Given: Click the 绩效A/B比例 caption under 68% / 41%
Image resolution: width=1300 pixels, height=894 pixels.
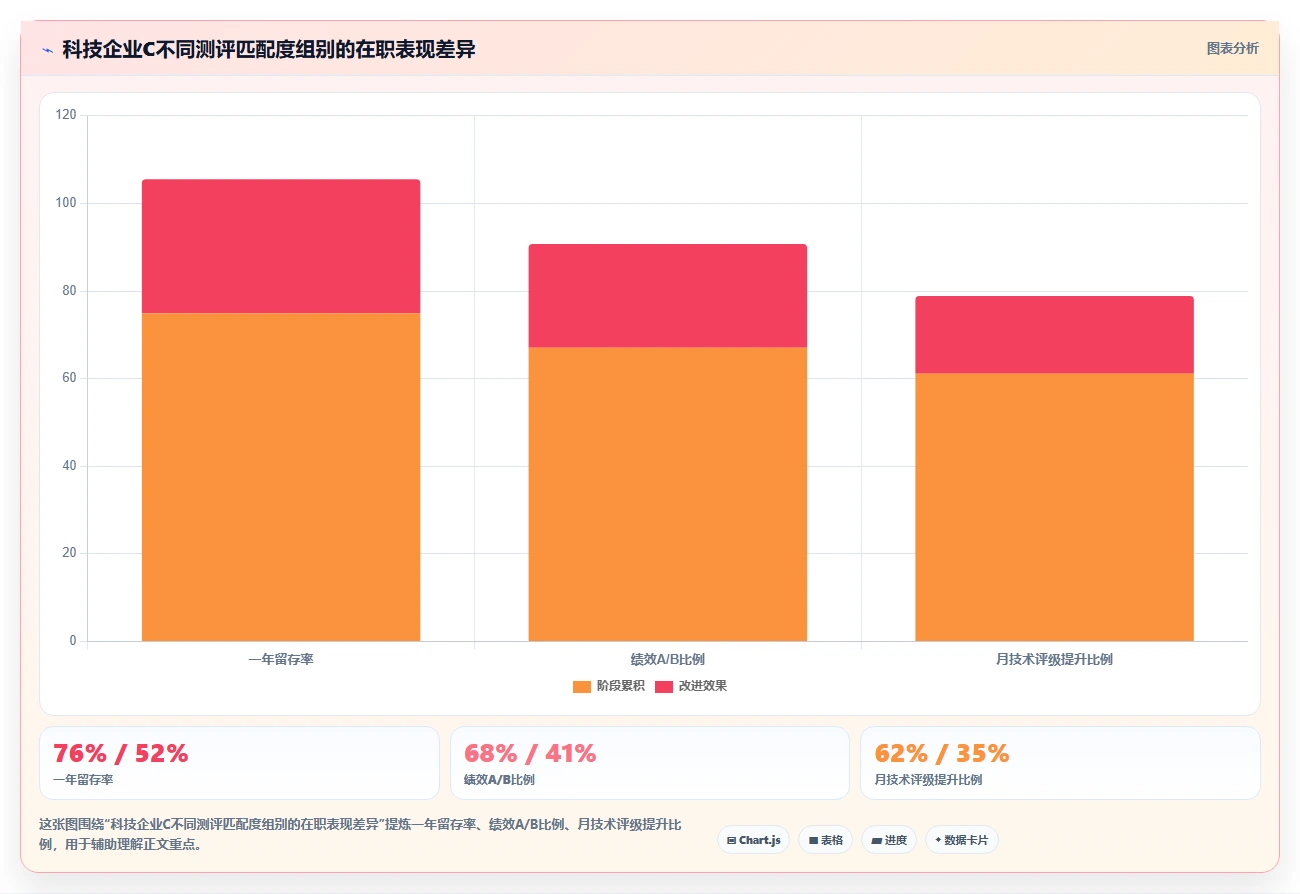Looking at the screenshot, I should pos(499,780).
